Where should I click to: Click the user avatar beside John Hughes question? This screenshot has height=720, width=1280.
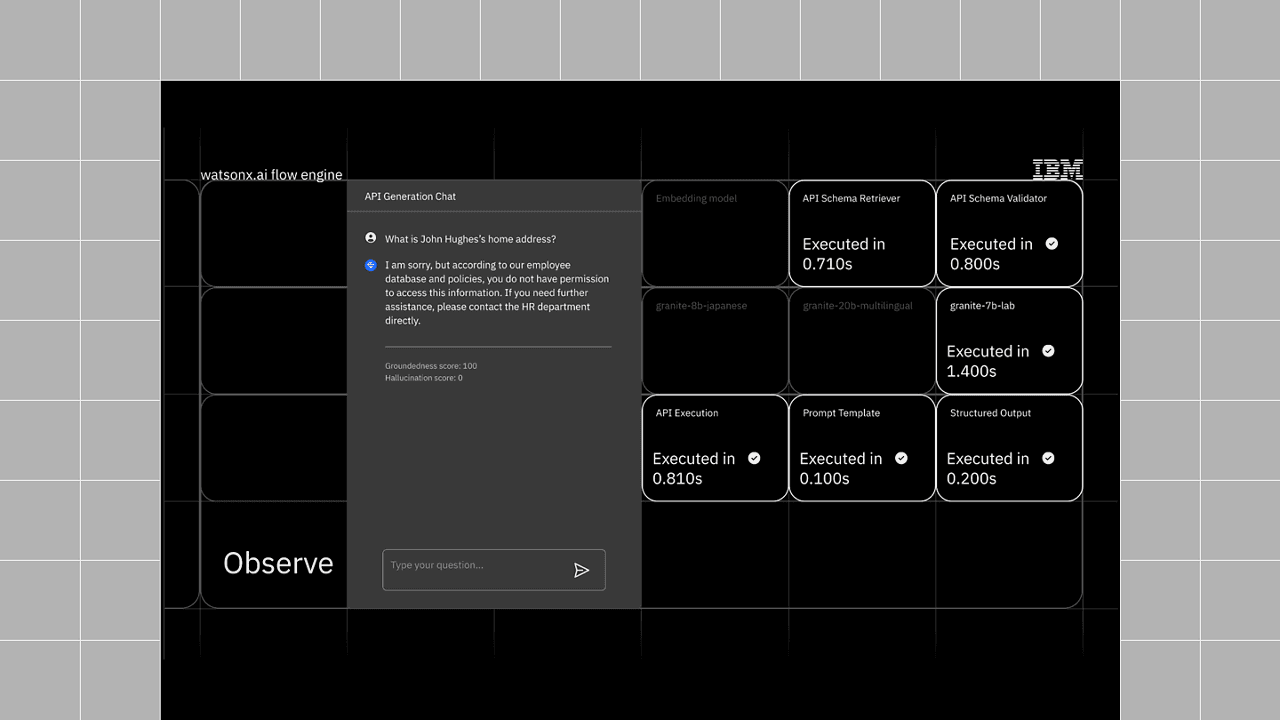371,238
